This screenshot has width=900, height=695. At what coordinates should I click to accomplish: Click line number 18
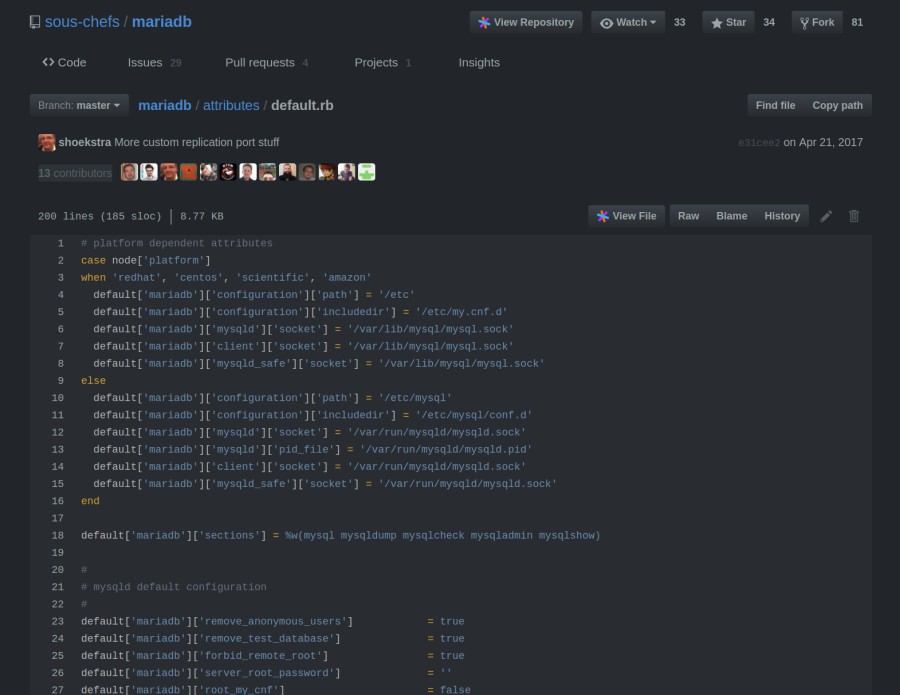pyautogui.click(x=57, y=536)
